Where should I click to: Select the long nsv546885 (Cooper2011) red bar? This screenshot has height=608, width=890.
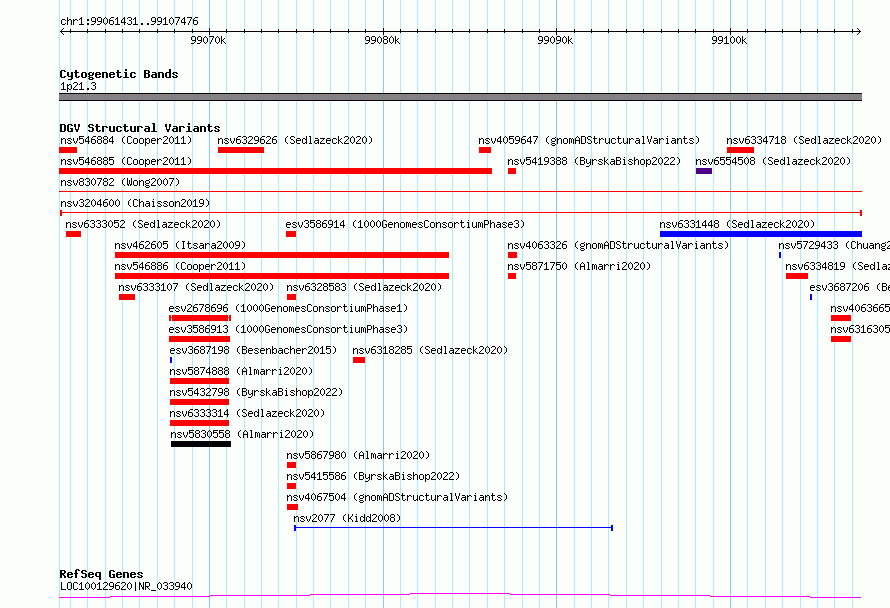click(x=275, y=171)
